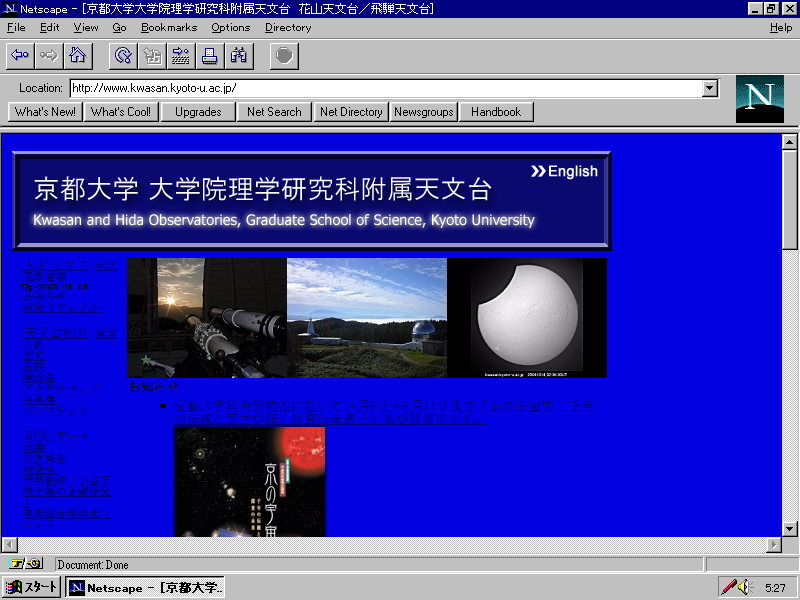Click the vertical scrollbar thumb

point(789,199)
